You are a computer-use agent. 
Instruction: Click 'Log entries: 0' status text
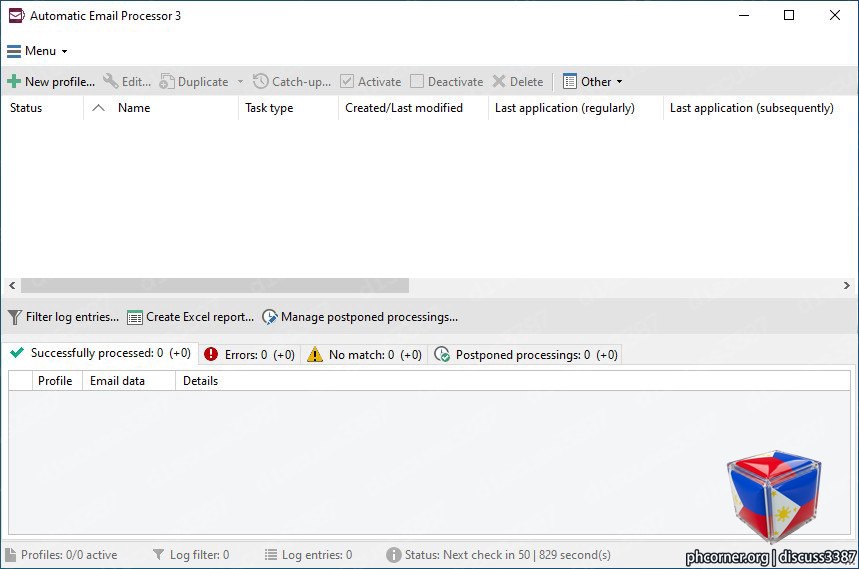(317, 555)
